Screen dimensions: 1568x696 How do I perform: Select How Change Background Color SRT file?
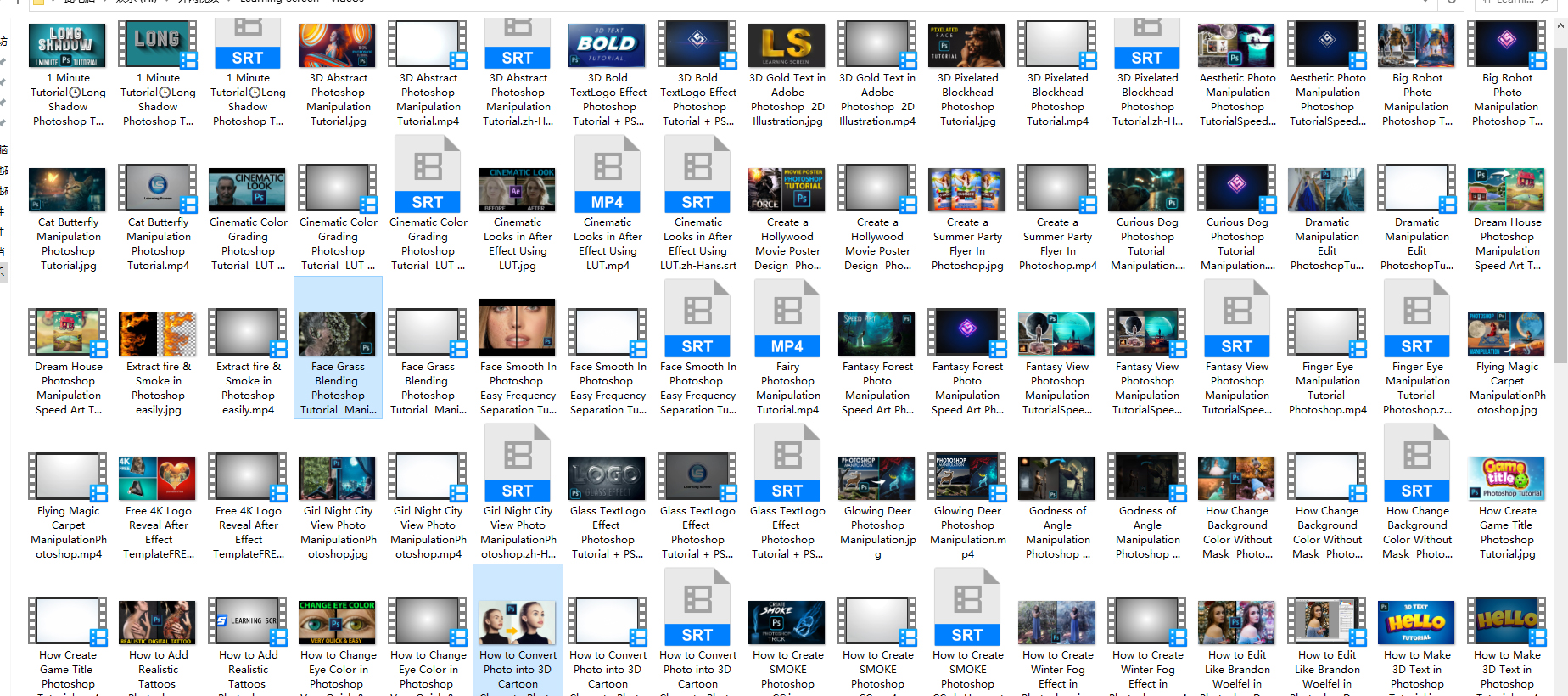[x=1417, y=463]
